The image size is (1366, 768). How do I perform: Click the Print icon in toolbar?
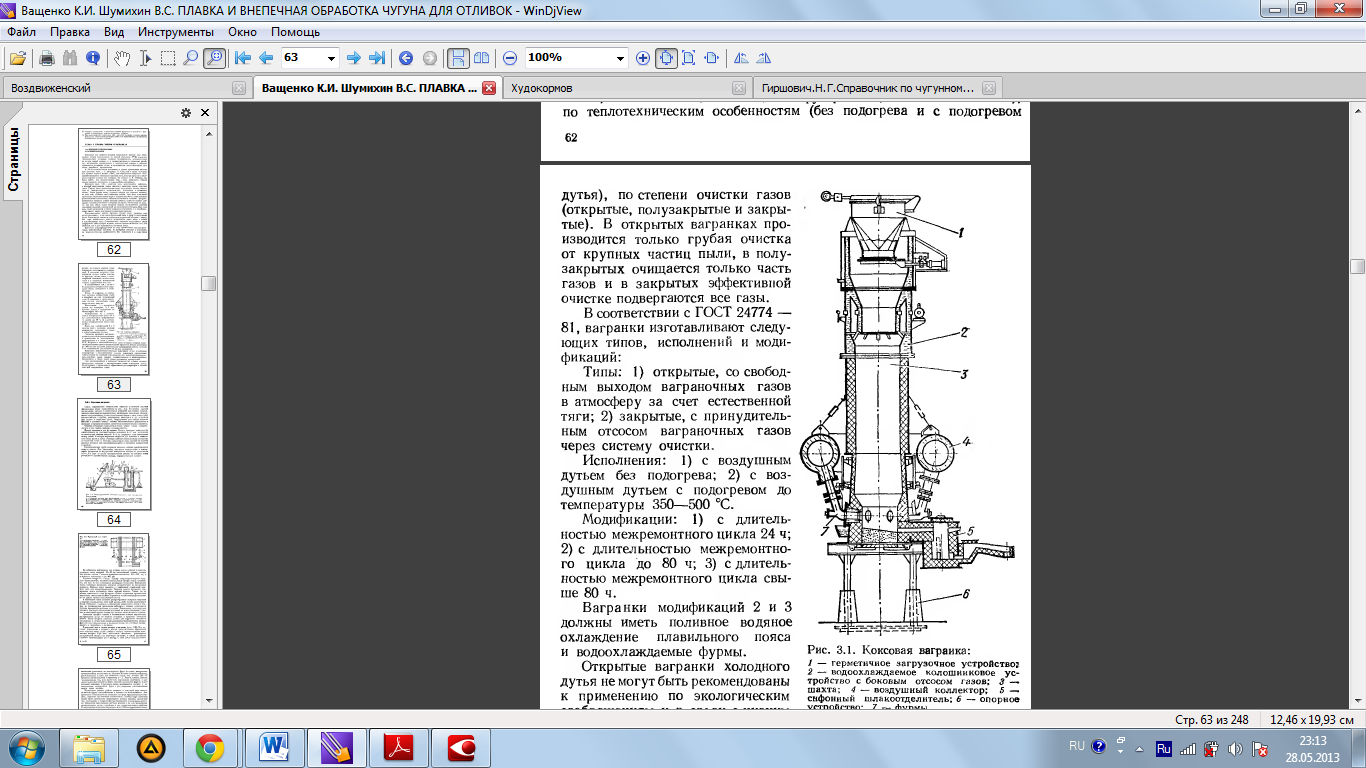pyautogui.click(x=46, y=58)
